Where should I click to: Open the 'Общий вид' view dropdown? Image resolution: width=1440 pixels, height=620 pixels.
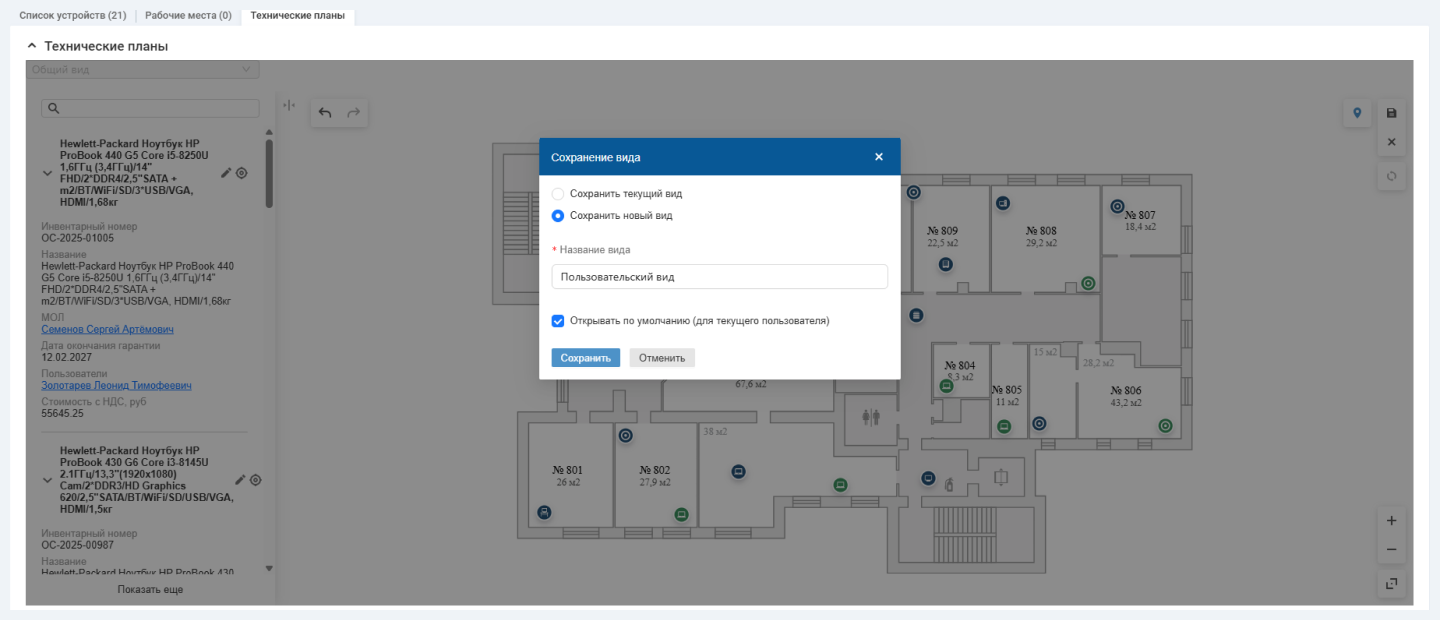[x=142, y=70]
